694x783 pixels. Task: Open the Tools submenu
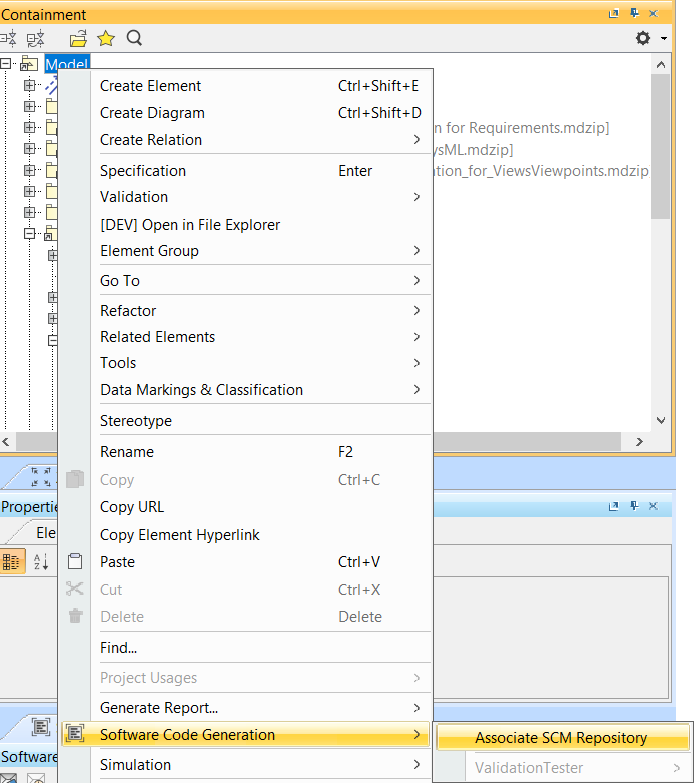(x=246, y=363)
